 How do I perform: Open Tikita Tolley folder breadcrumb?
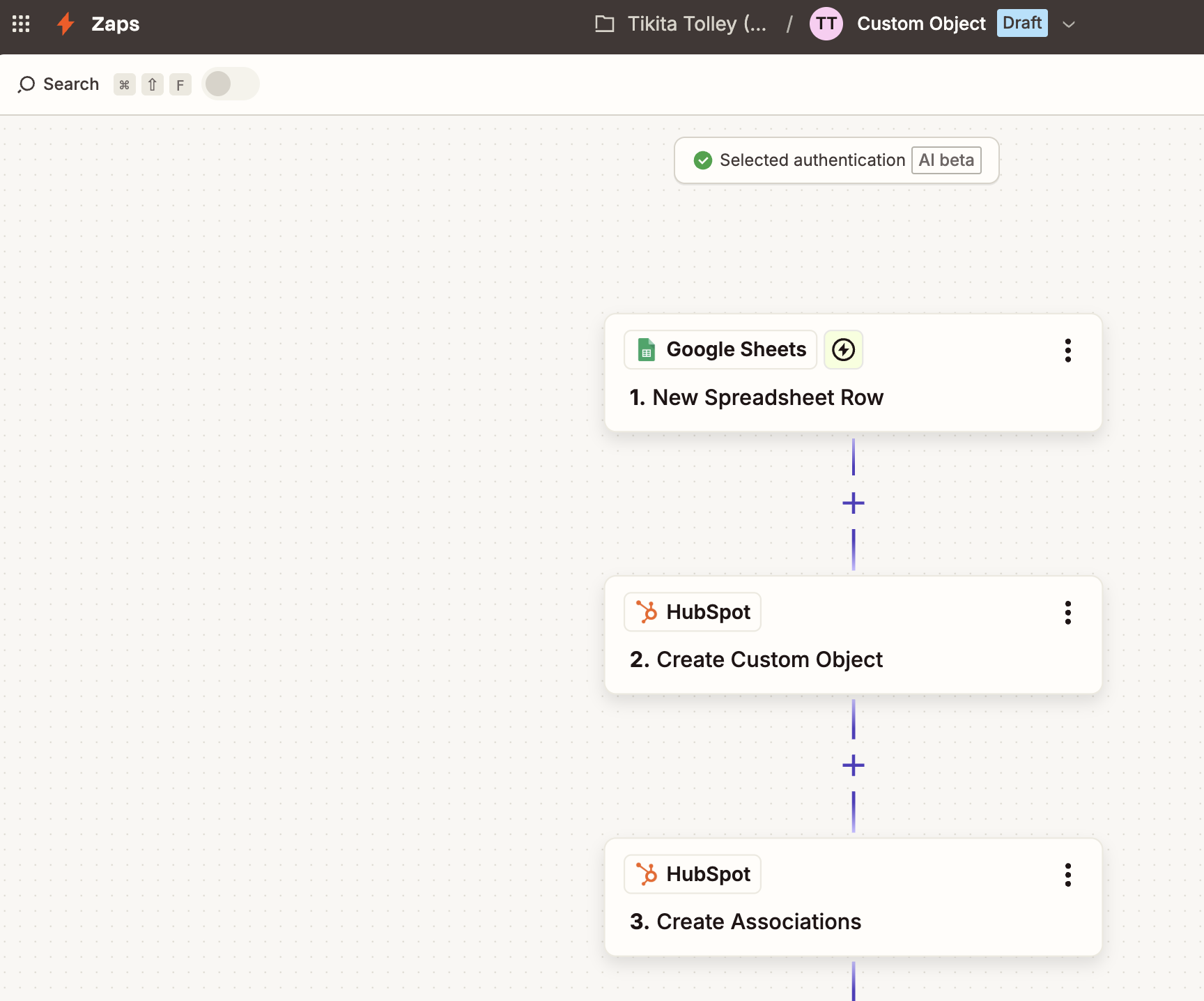(x=697, y=24)
